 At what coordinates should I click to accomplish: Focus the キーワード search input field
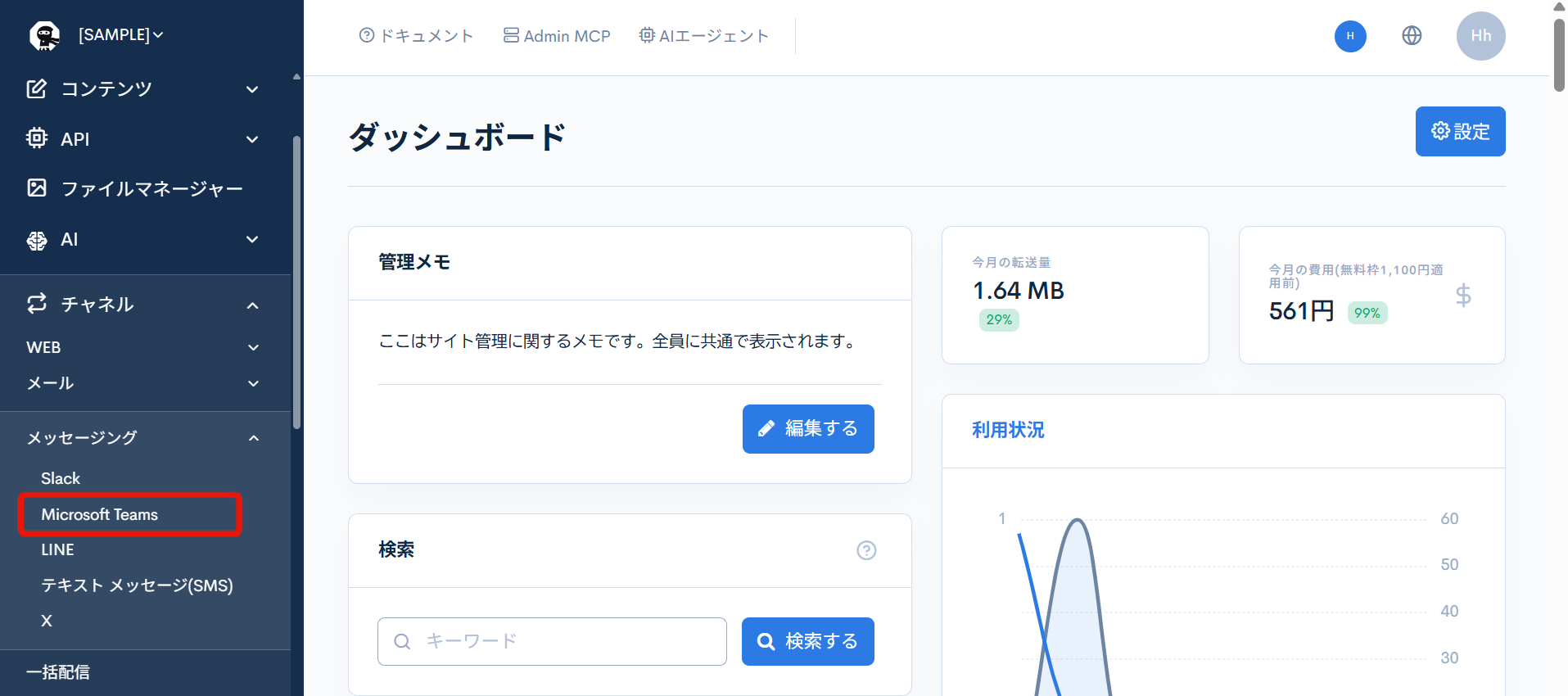click(552, 641)
